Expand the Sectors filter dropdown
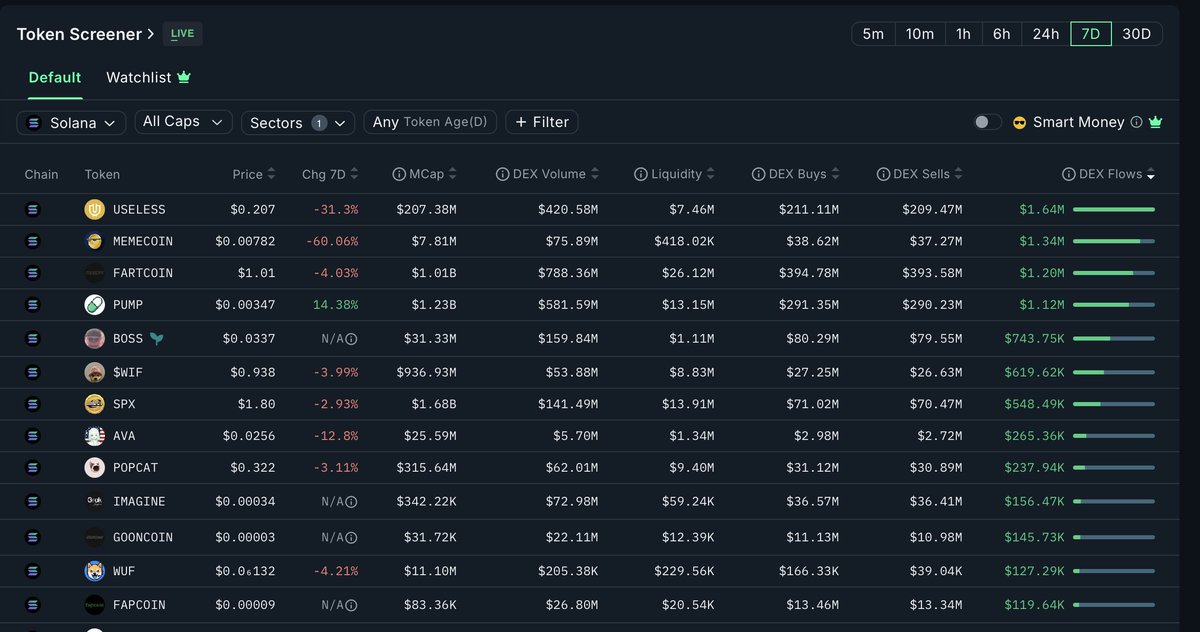Screen dimensions: 1200x632 [x=297, y=122]
